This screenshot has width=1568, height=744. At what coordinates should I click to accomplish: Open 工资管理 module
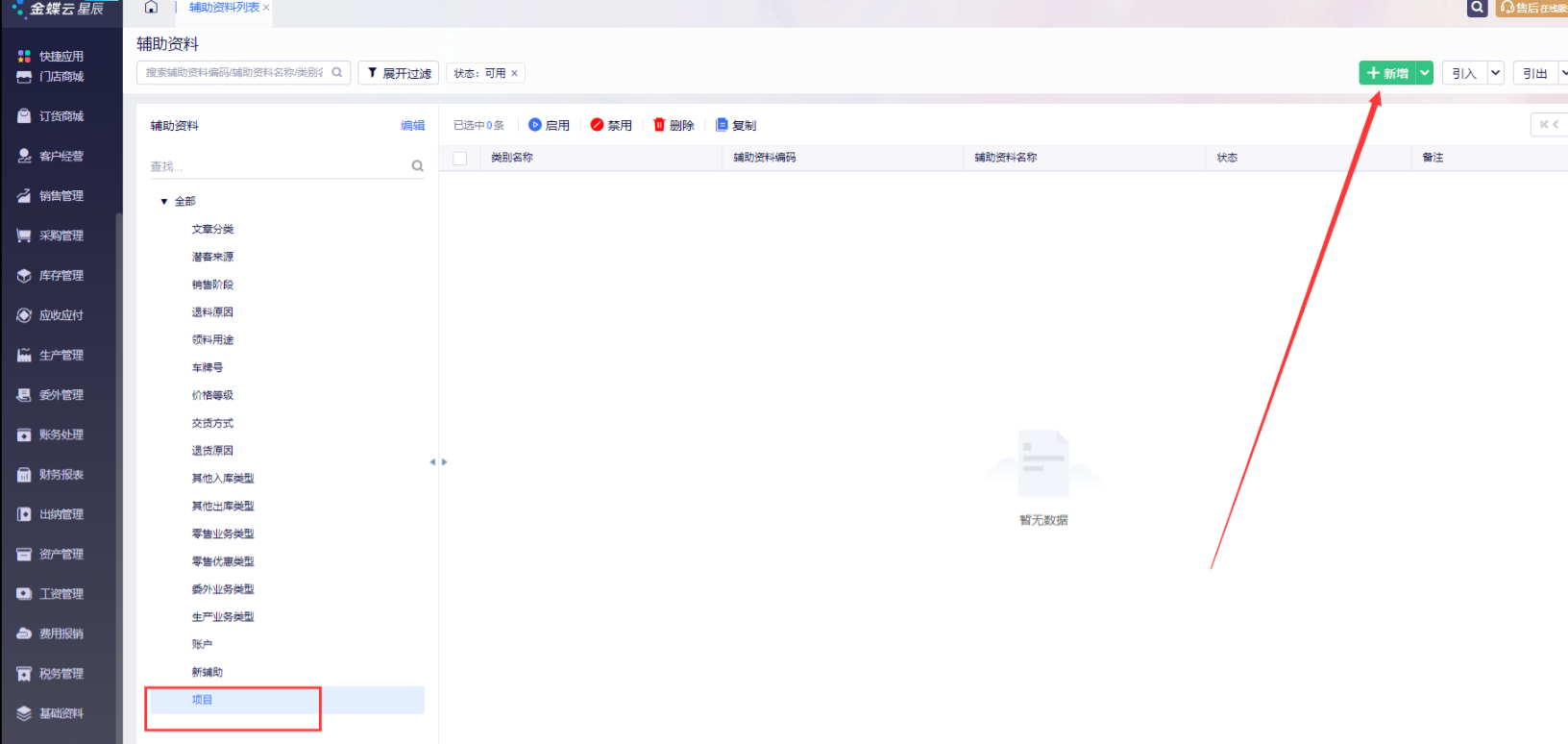point(50,594)
